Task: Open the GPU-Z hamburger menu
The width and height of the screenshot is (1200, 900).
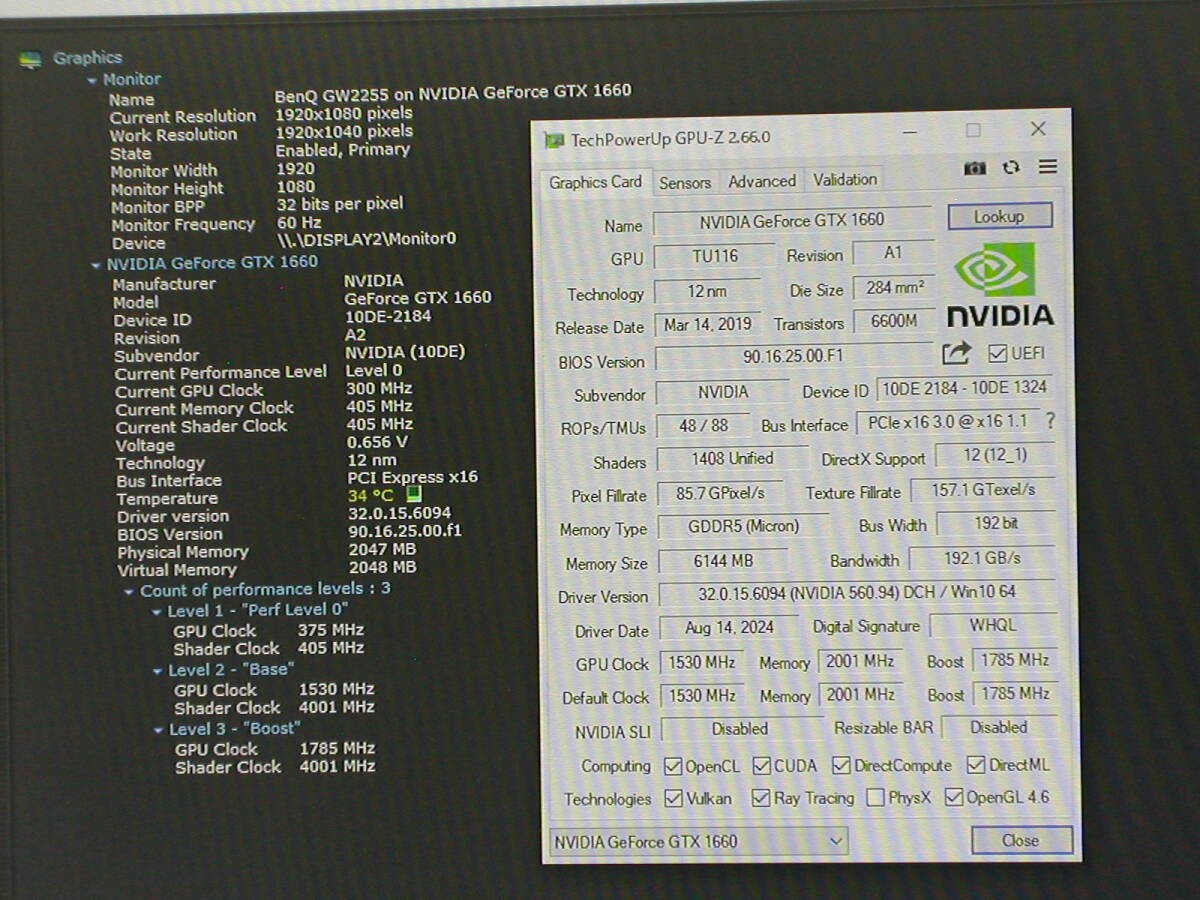Action: coord(1047,167)
